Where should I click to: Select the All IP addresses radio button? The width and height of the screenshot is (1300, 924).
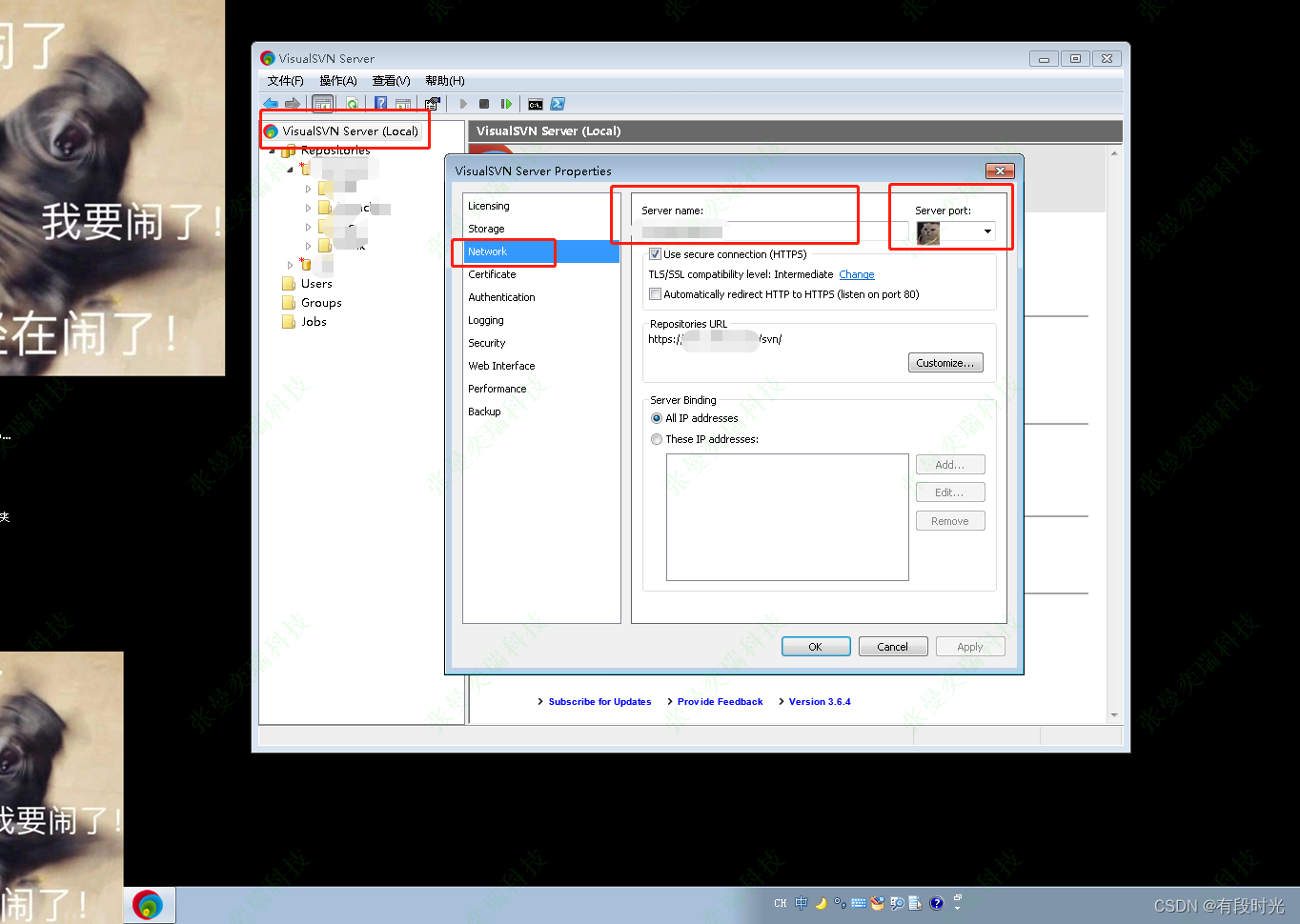click(x=657, y=418)
